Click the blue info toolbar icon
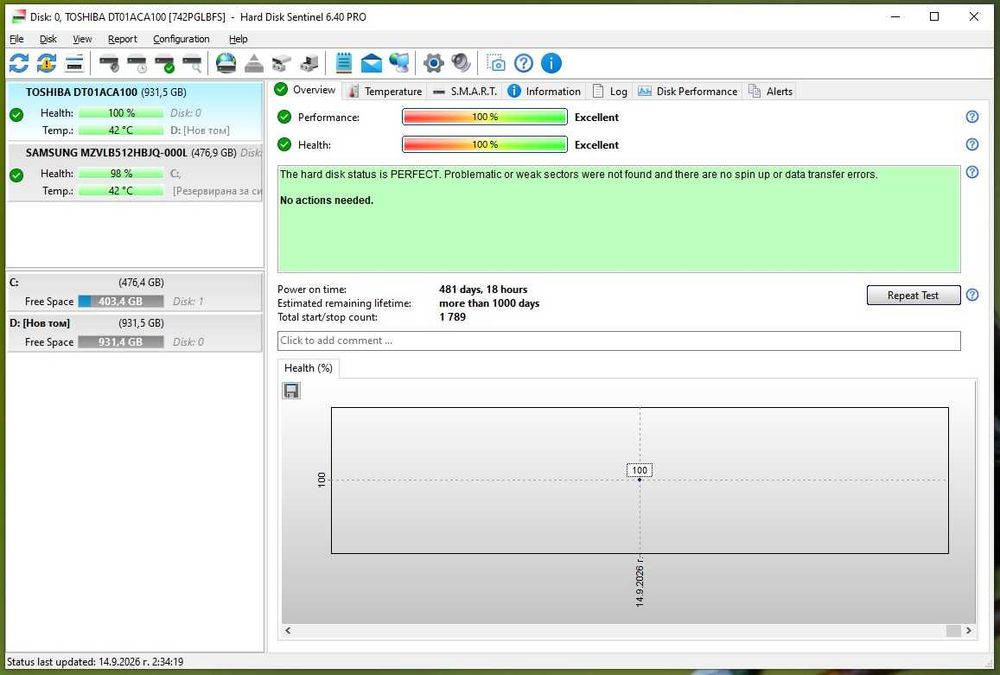Viewport: 1000px width, 675px height. [551, 63]
